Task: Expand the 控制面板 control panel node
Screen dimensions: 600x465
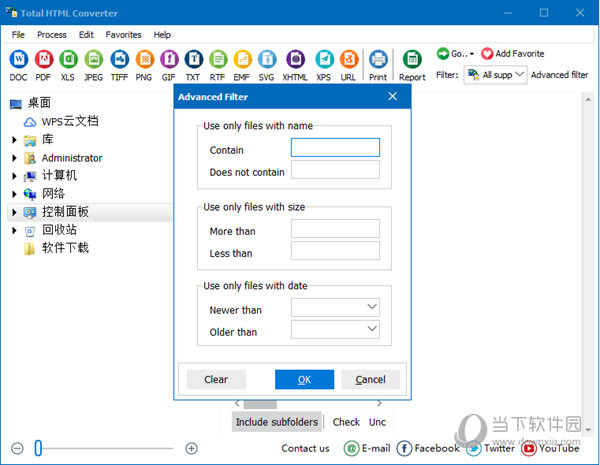Action: pos(14,212)
